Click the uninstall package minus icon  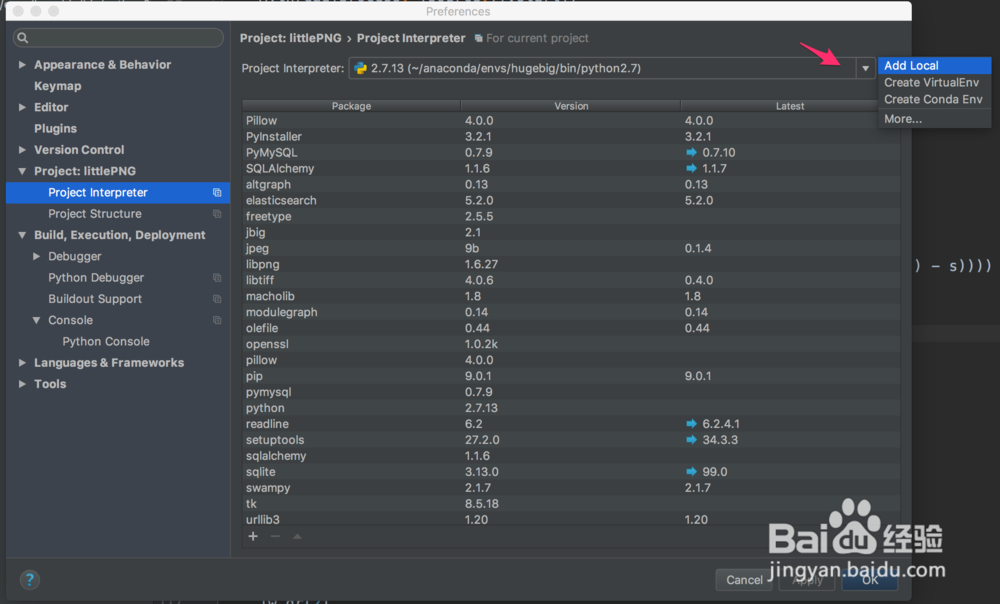tap(274, 536)
